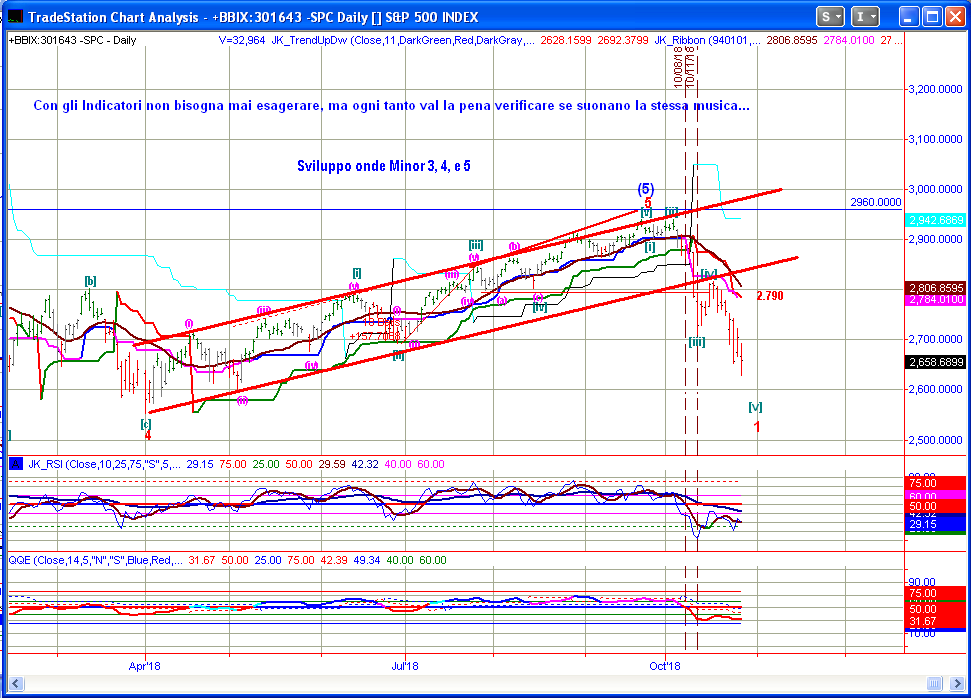Select the JK_RSI indicator label
Screen dimensions: 971x698
pyautogui.click(x=105, y=464)
